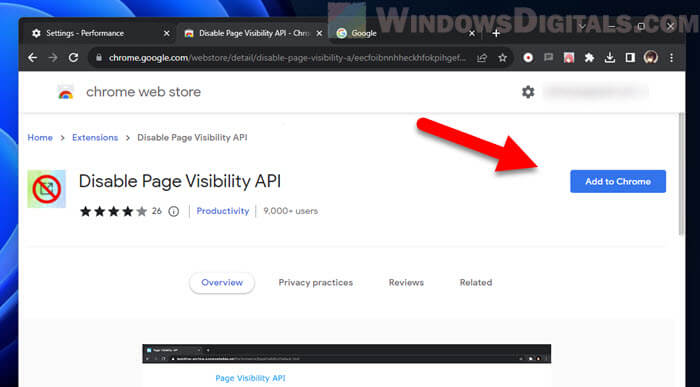Open the Chrome three-dot menu
Viewport: 700px width, 387px height.
(x=671, y=58)
